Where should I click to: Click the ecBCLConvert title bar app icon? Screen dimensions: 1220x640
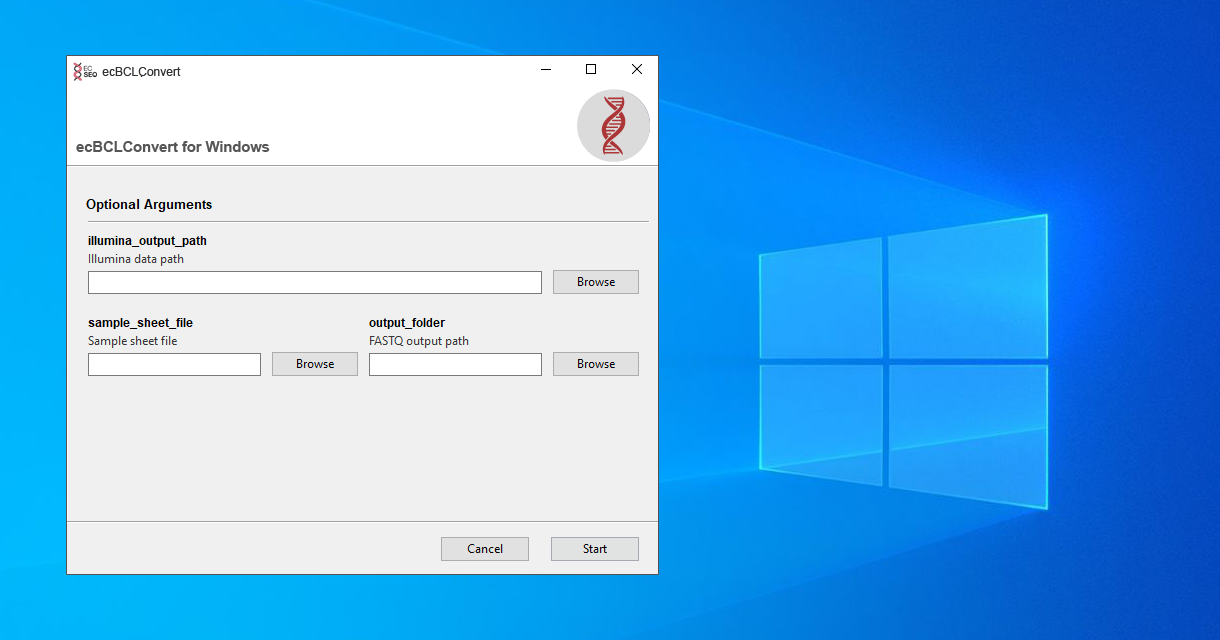[x=85, y=71]
